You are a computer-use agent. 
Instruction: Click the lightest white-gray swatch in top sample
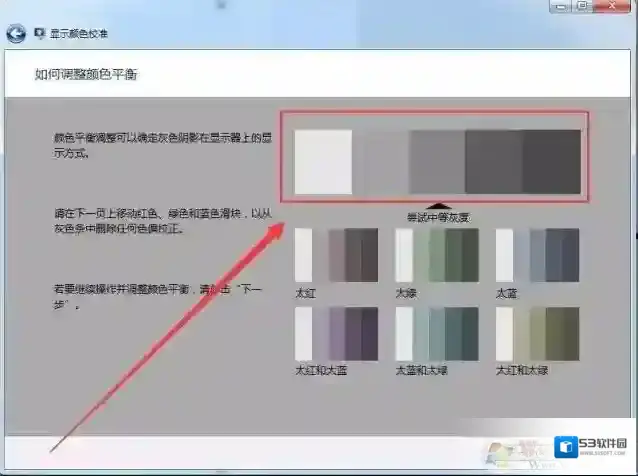coord(323,161)
